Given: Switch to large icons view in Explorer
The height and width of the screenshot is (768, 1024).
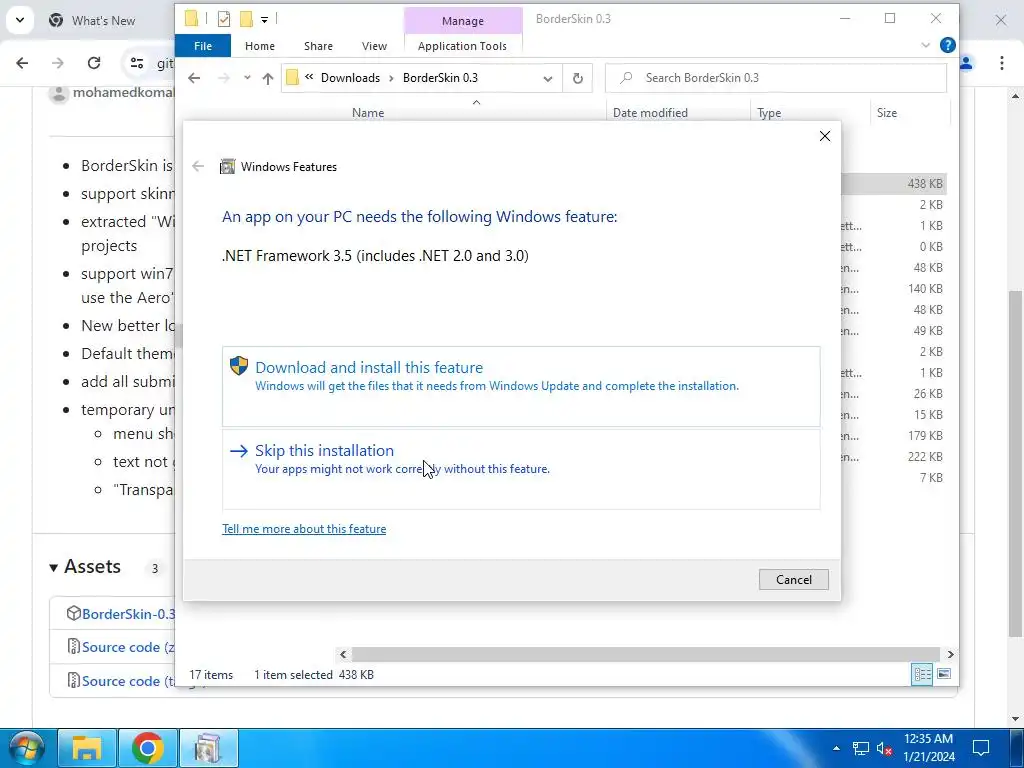Looking at the screenshot, I should coord(944,674).
